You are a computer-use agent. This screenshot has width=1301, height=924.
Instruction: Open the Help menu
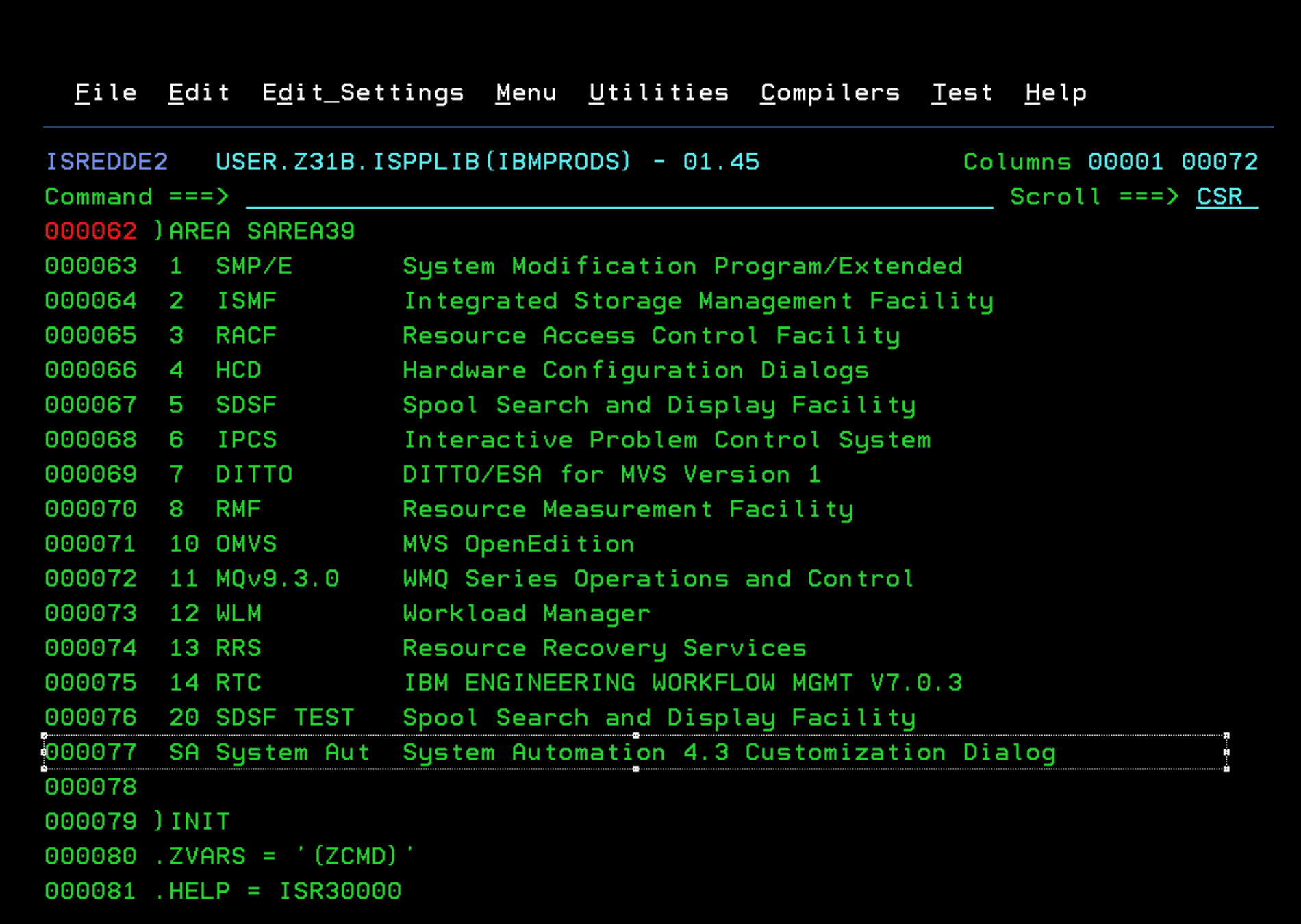[x=1055, y=92]
